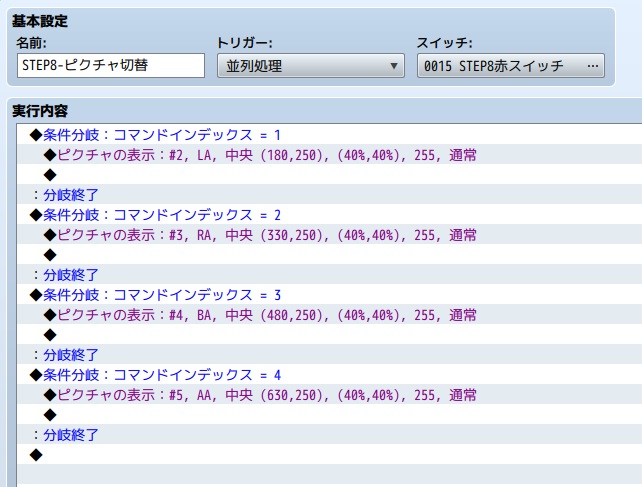Select the empty line under ピクチャの表示 #5

coord(330,415)
